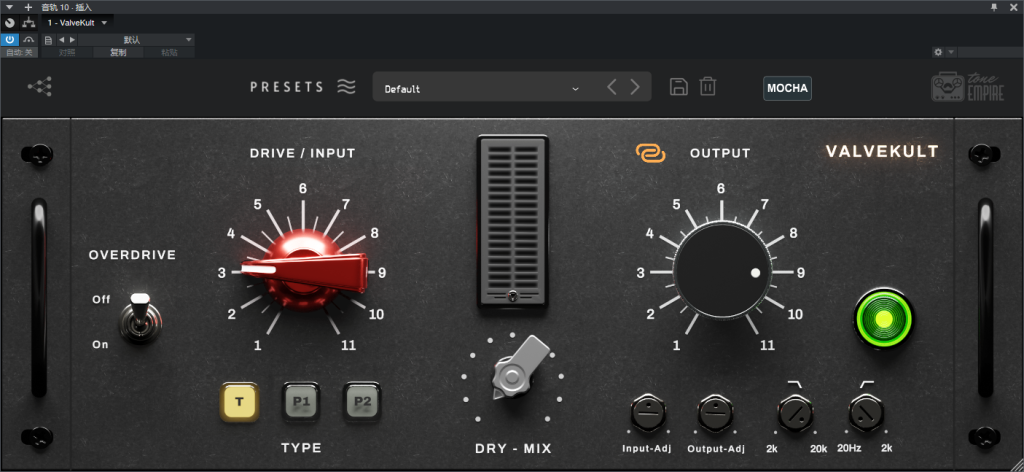The image size is (1024, 472).
Task: Click the low-pass shape icon above 2k–20k knob
Action: 795,384
